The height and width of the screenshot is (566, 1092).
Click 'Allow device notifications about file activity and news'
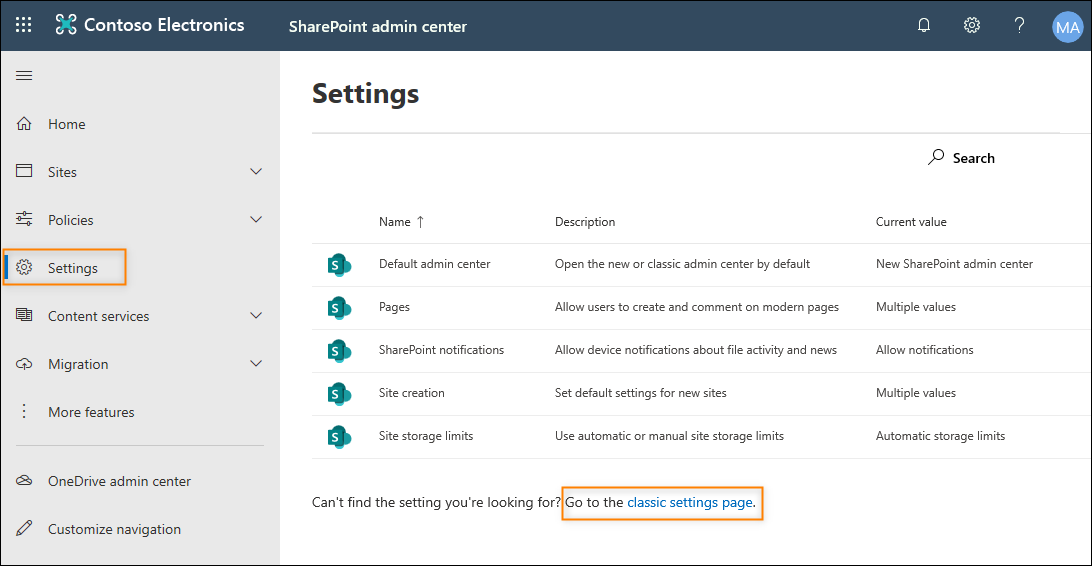pyautogui.click(x=696, y=350)
